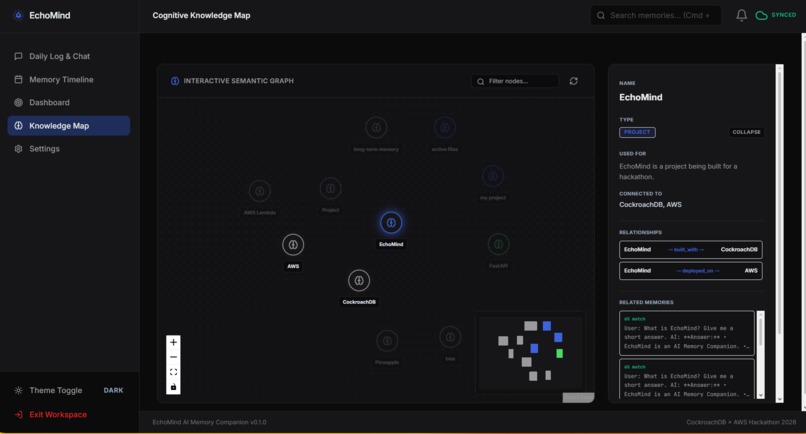Select the EchoMind graph node
Image resolution: width=806 pixels, height=434 pixels.
coord(391,223)
